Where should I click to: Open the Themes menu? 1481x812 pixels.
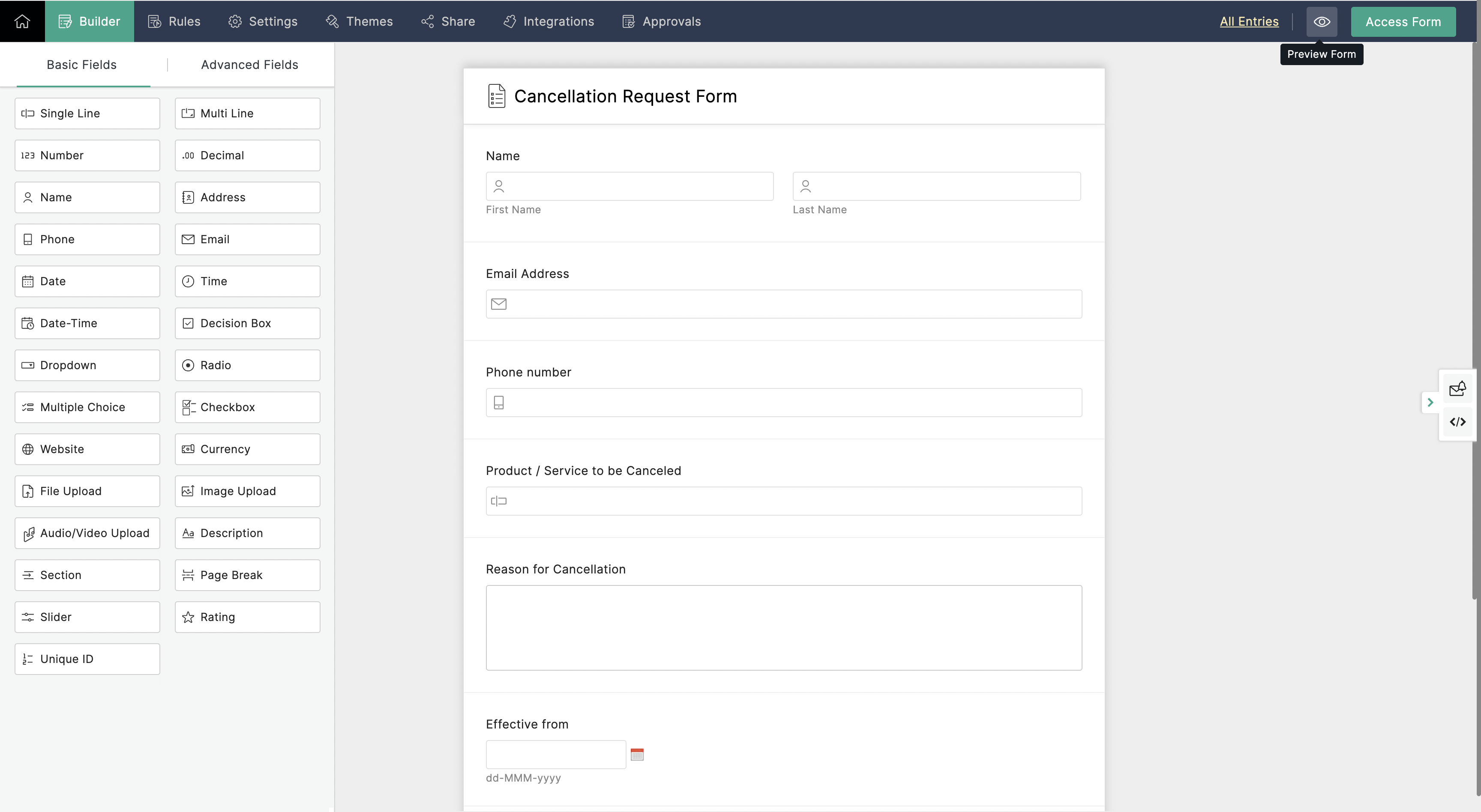coord(360,21)
